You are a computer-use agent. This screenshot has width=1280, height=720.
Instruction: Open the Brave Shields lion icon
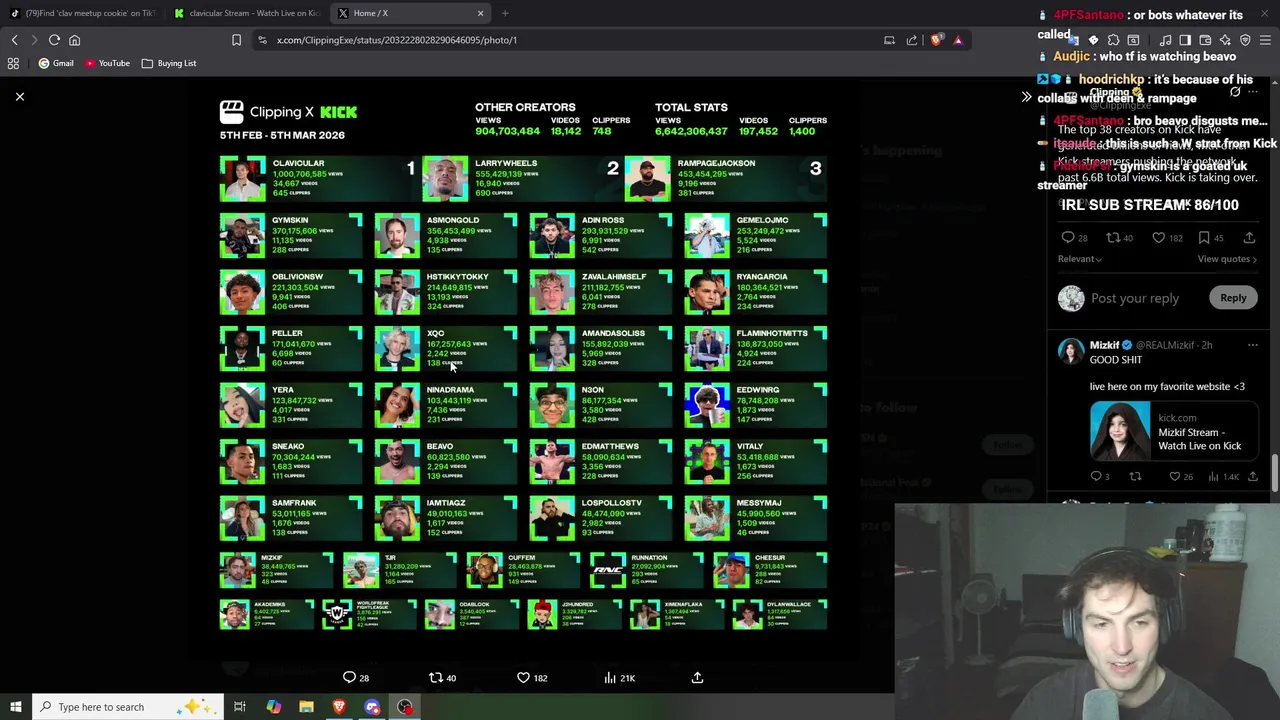point(936,40)
